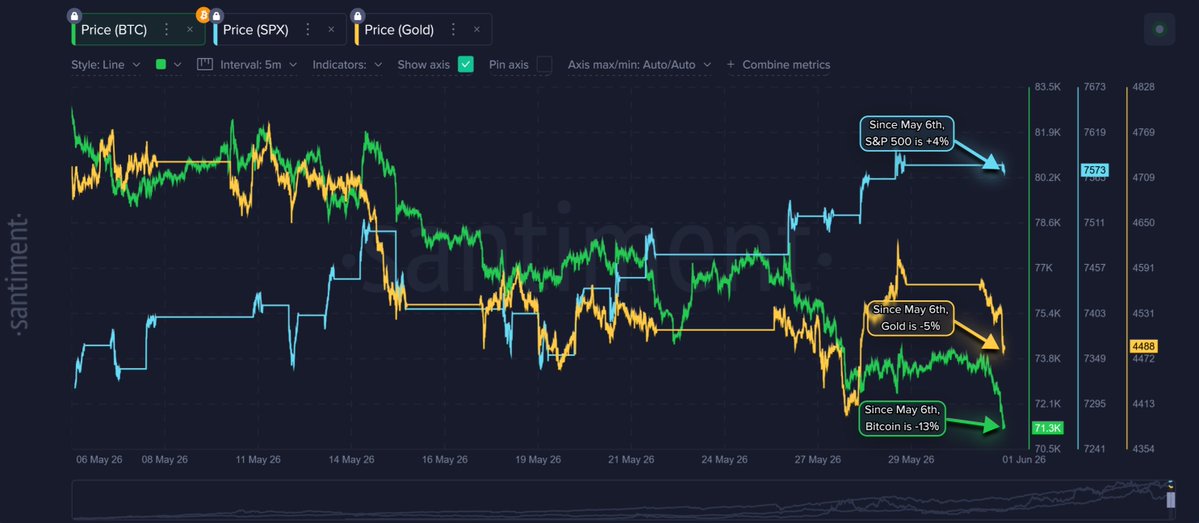1199x523 pixels.
Task: Open the green color picker dropdown
Action: coord(168,65)
